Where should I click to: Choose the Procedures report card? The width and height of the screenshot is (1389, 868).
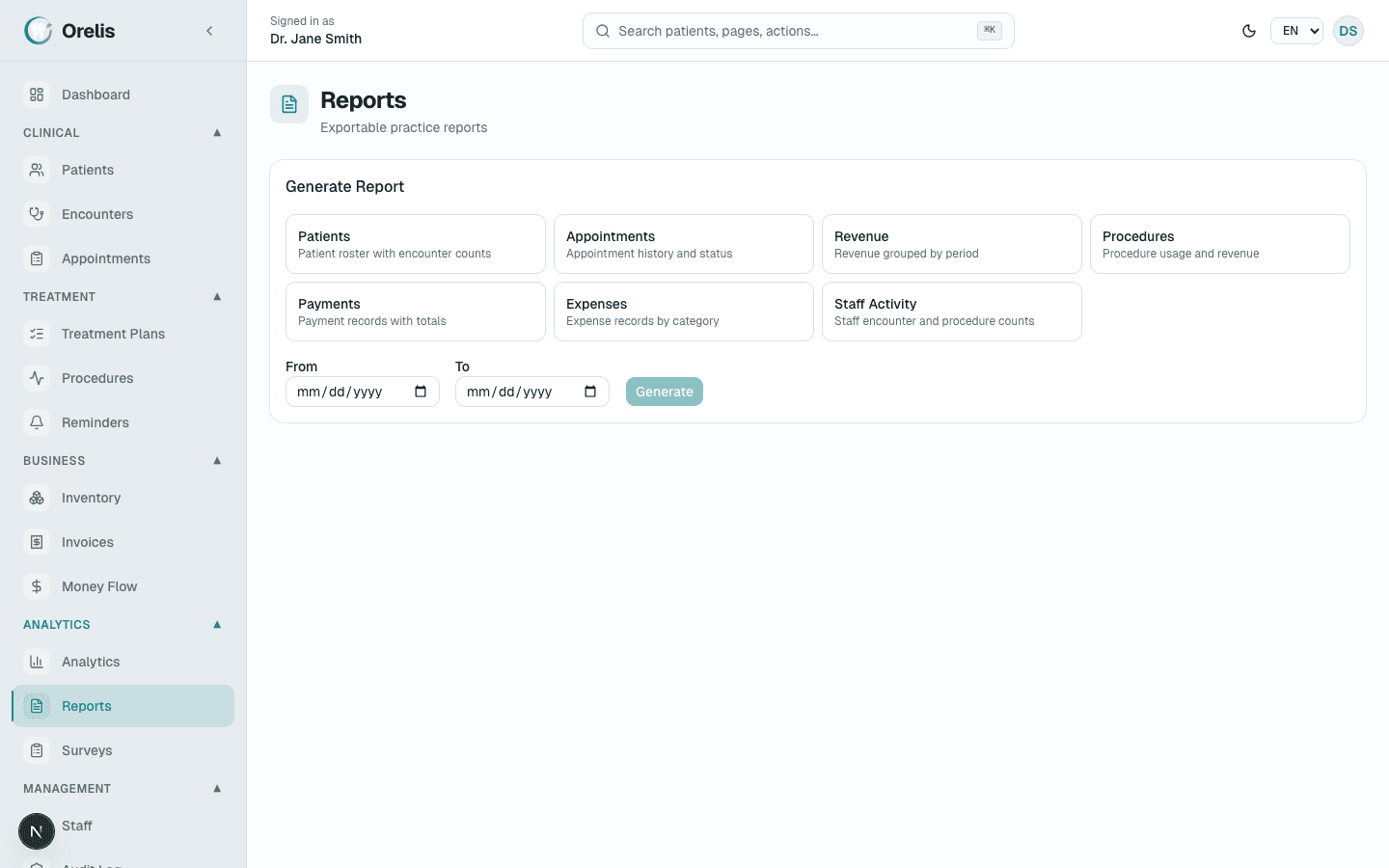click(x=1220, y=244)
